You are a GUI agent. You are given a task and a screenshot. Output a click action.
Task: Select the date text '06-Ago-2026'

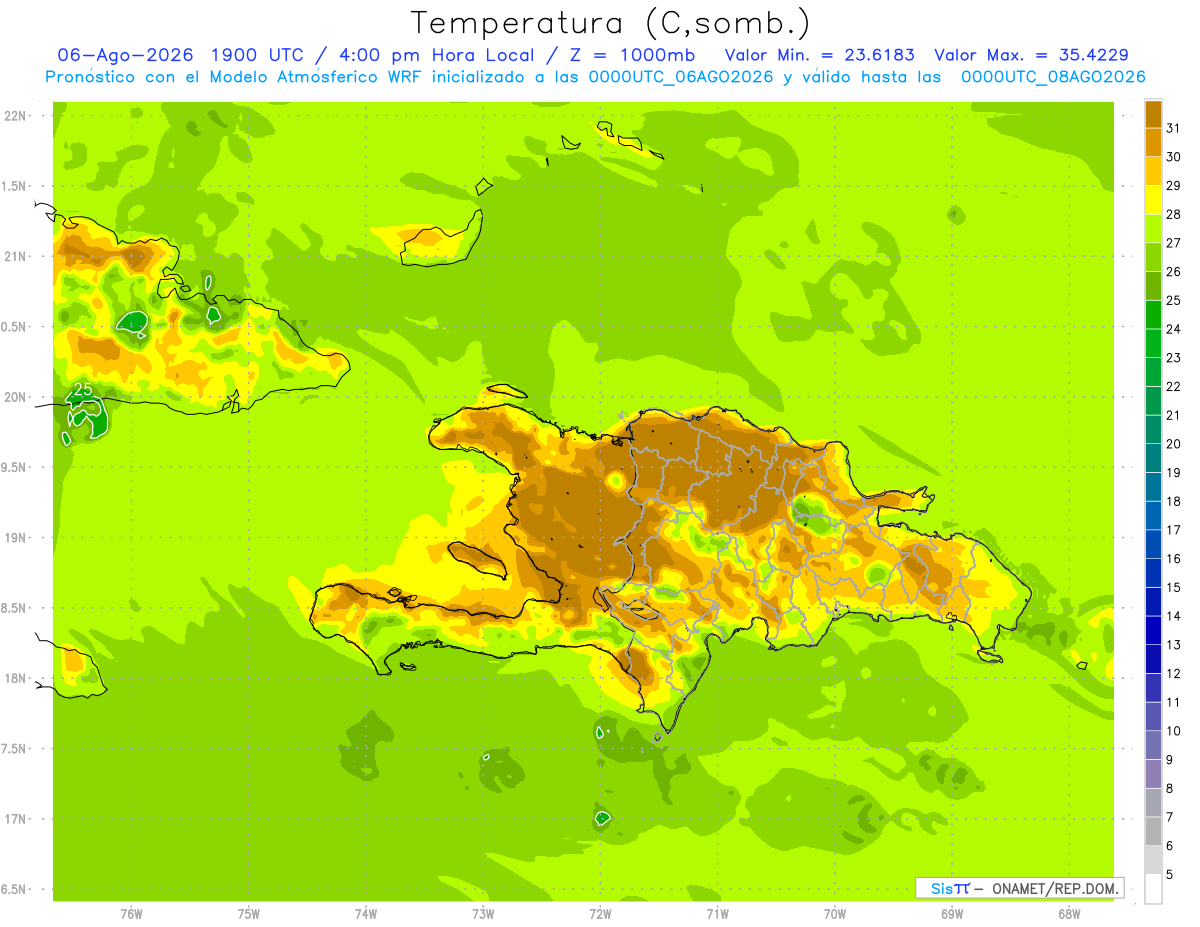tap(125, 55)
